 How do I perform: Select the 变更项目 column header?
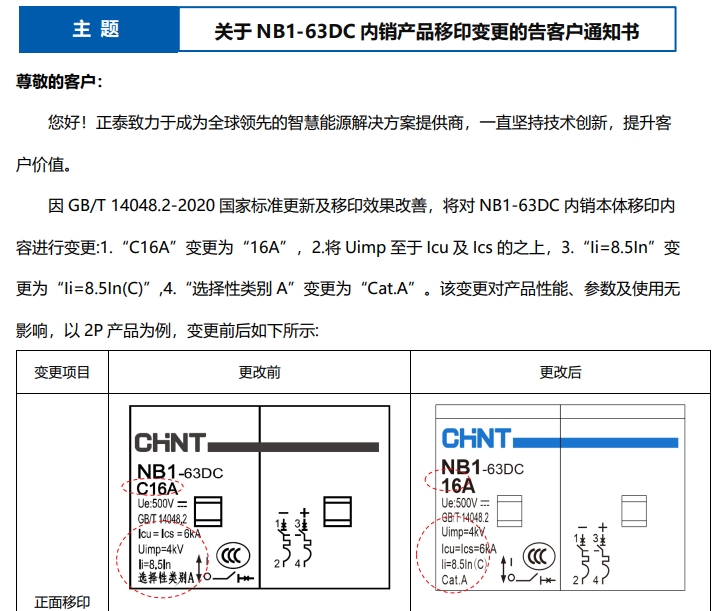coord(62,372)
